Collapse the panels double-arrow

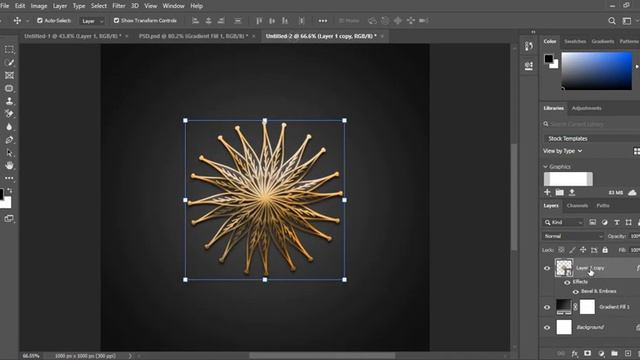[x=533, y=32]
